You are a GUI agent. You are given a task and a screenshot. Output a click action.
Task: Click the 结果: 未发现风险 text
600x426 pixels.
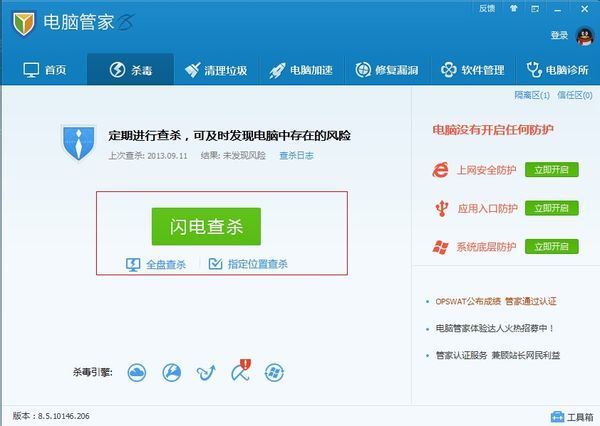[x=233, y=155]
